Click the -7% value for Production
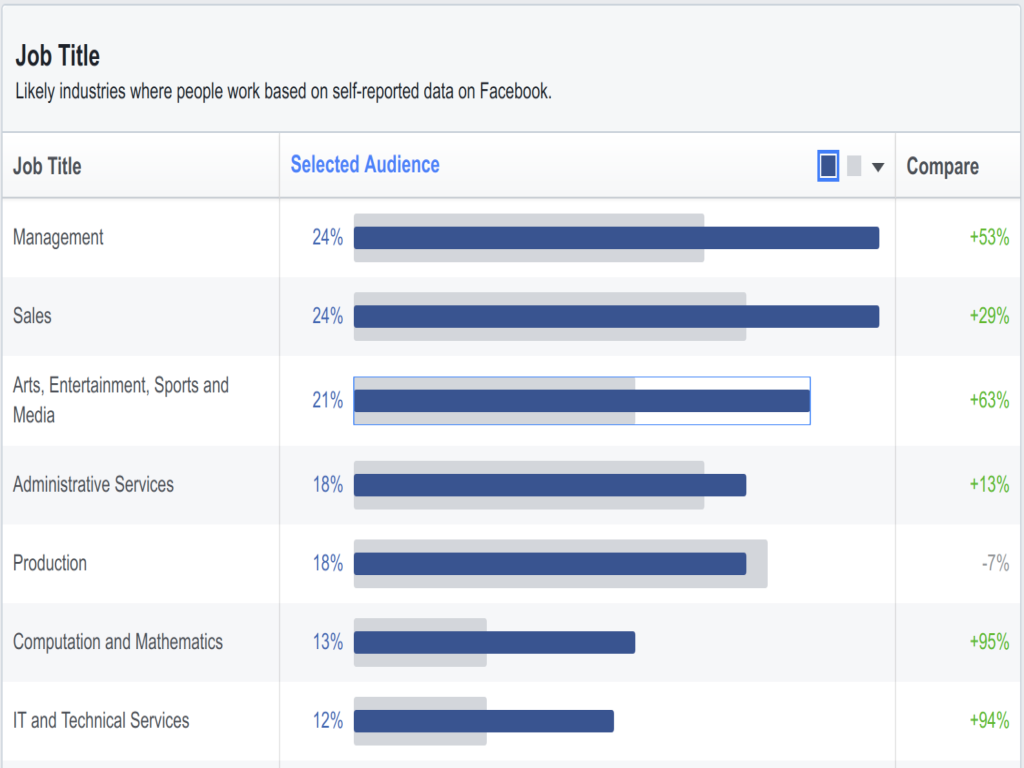 tap(995, 563)
